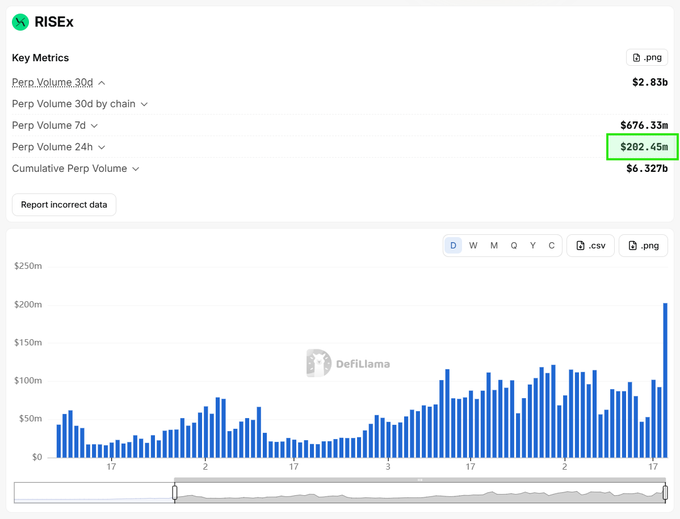
Task: Click the range selector top grab bar
Action: click(x=420, y=480)
